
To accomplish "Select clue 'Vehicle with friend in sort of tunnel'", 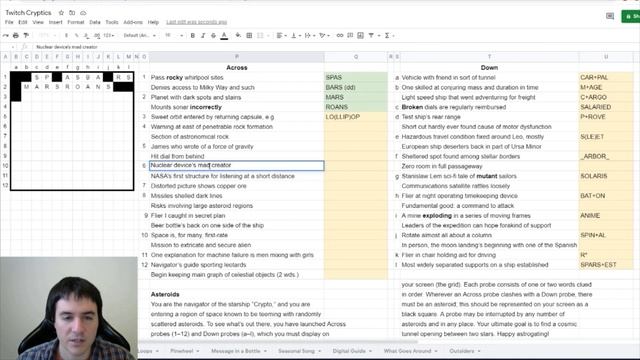I will pos(489,77).
